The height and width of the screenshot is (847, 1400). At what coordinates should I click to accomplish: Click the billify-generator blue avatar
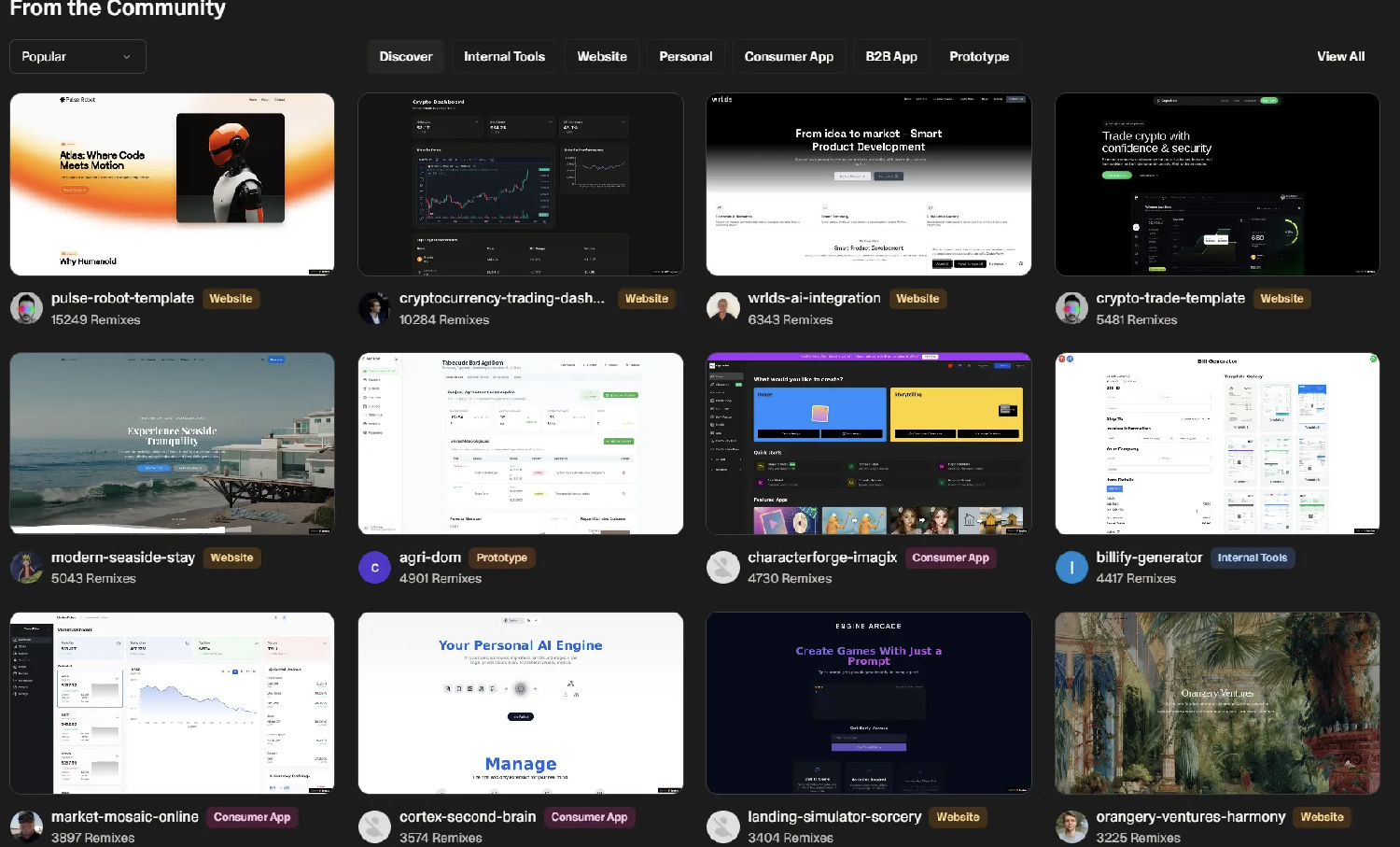click(x=1071, y=568)
